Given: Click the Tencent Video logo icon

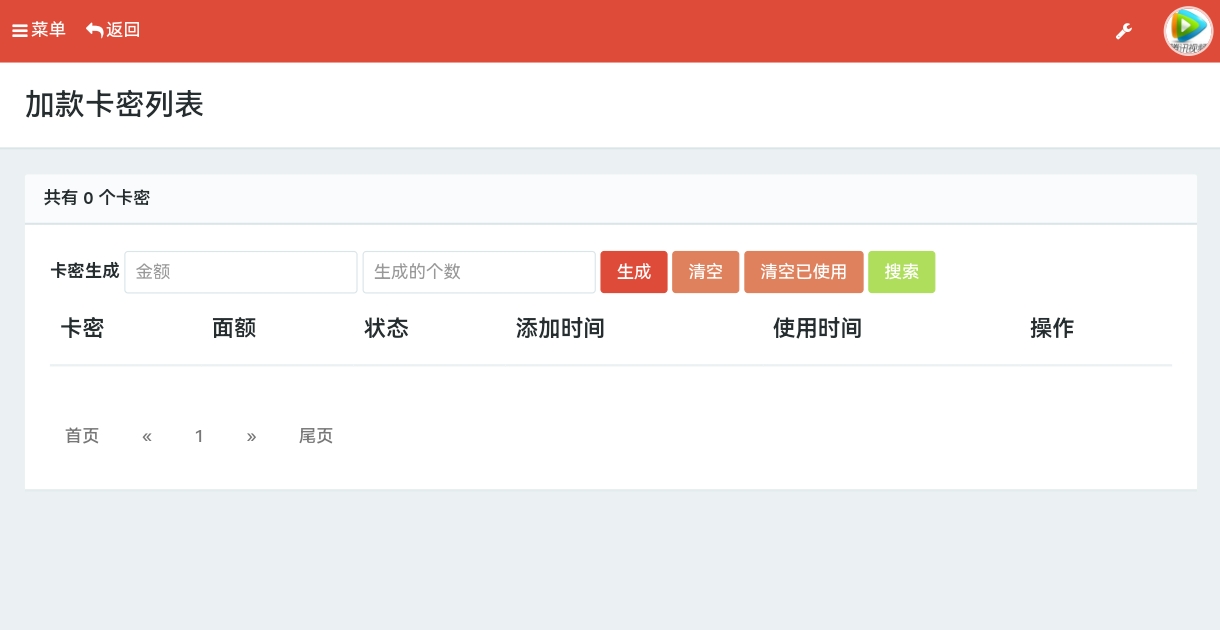Looking at the screenshot, I should [x=1187, y=31].
